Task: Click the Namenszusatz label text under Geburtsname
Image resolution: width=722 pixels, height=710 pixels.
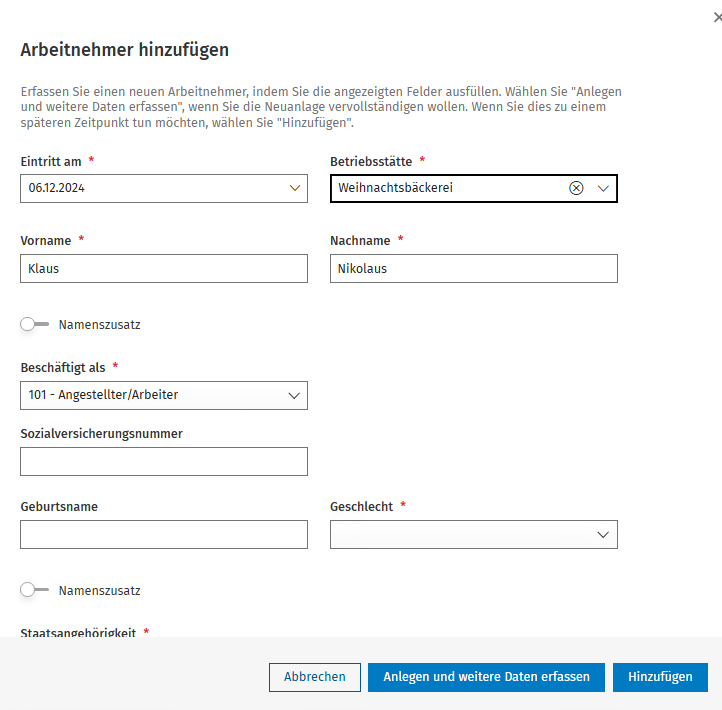Action: [99, 591]
